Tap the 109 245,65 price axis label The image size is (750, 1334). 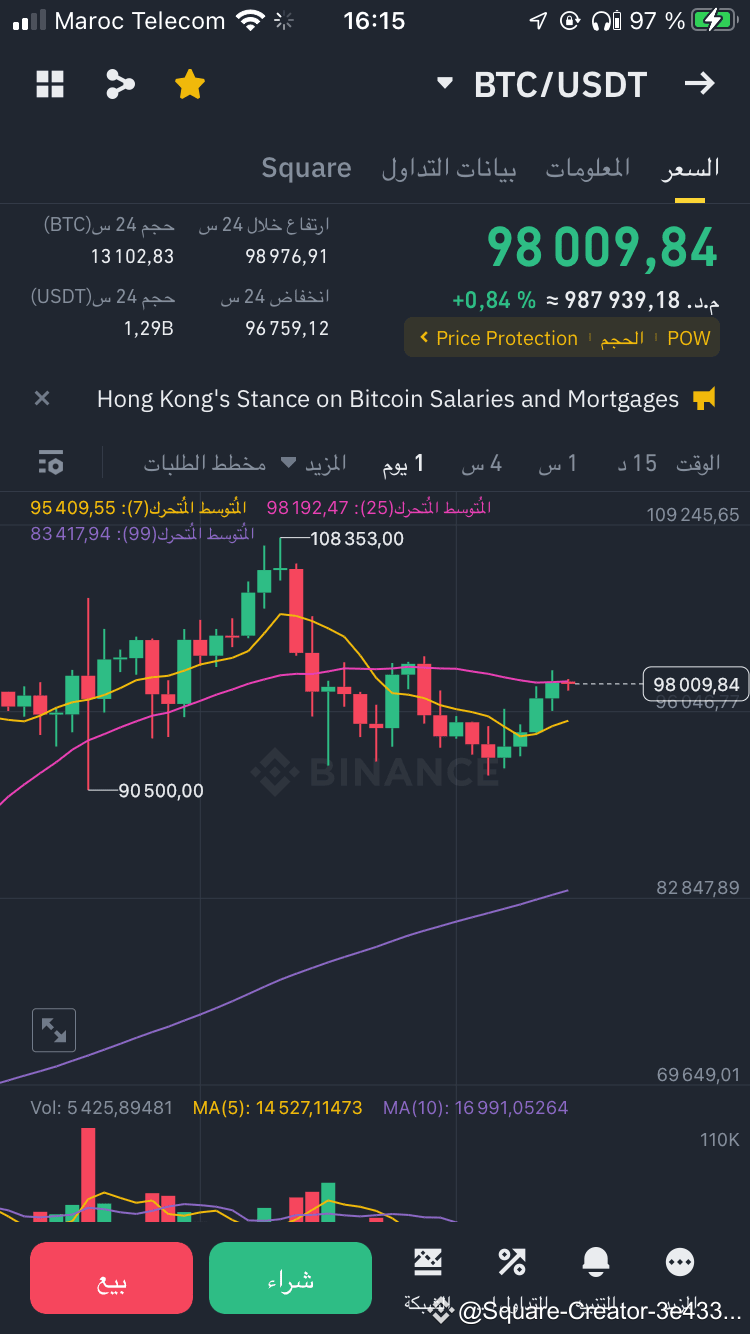pos(693,515)
